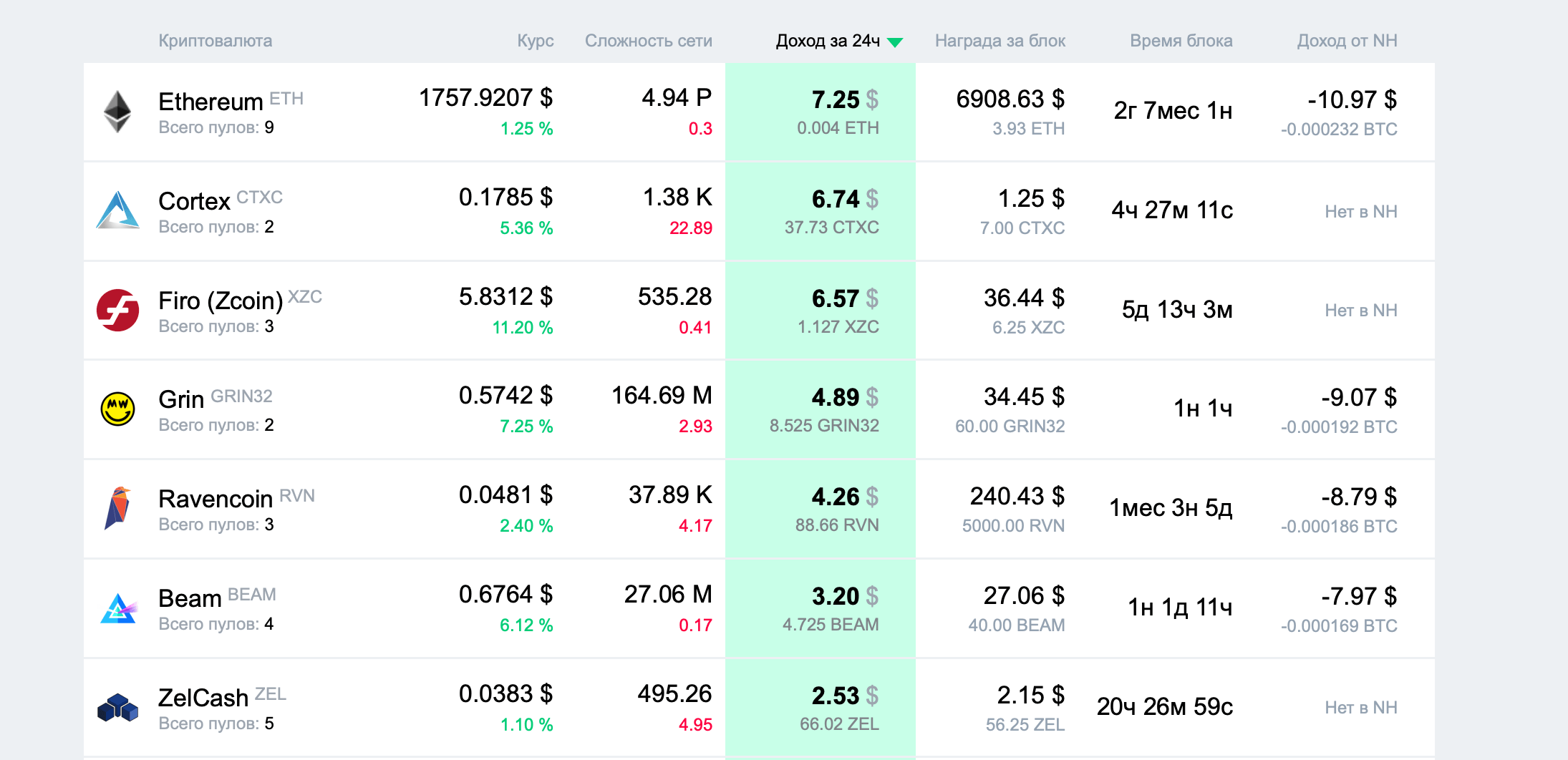Click Ethereum network difficulty 4.94 P
Screen dimensions: 1568x760
(x=677, y=97)
